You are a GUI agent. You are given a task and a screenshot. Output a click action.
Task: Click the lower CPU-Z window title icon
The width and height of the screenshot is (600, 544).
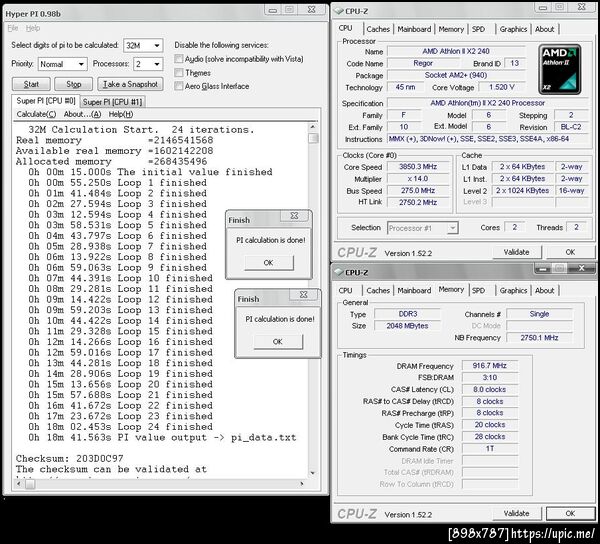point(339,272)
